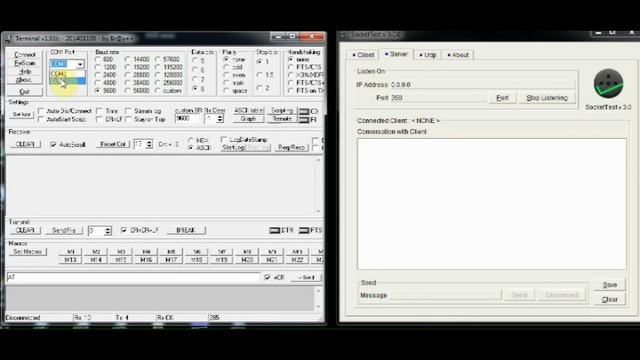Image resolution: width=640 pixels, height=360 pixels.
Task: Click the Port button in SocketTest
Action: (x=502, y=98)
